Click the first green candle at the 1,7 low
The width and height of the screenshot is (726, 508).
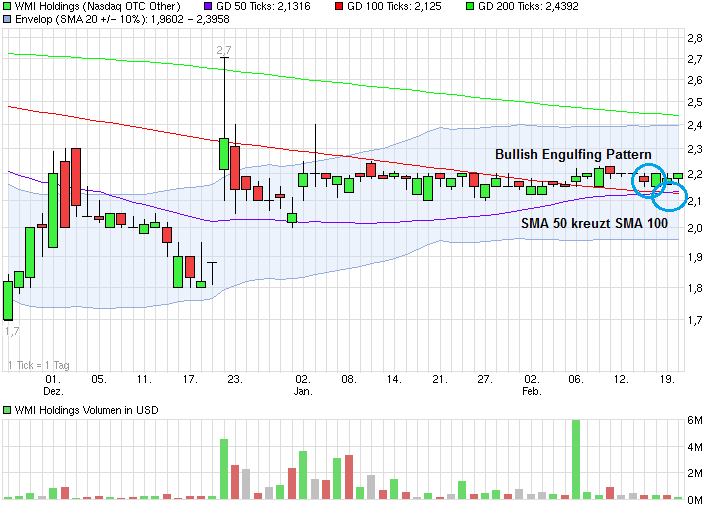pyautogui.click(x=8, y=301)
